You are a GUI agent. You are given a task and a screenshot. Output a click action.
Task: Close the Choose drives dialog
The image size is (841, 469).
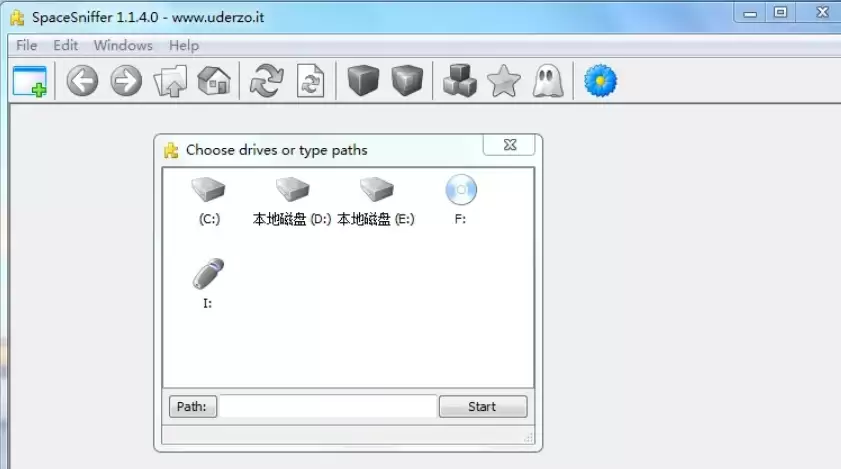click(509, 145)
